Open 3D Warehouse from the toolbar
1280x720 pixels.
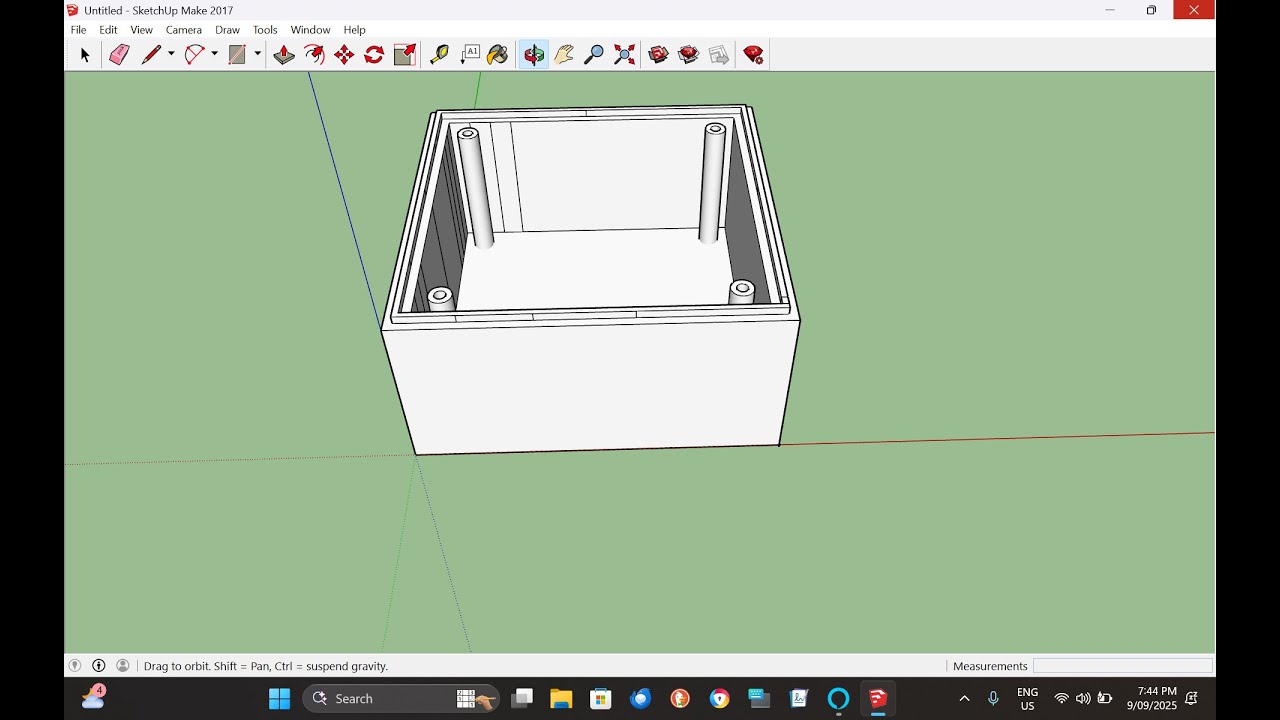click(x=658, y=55)
